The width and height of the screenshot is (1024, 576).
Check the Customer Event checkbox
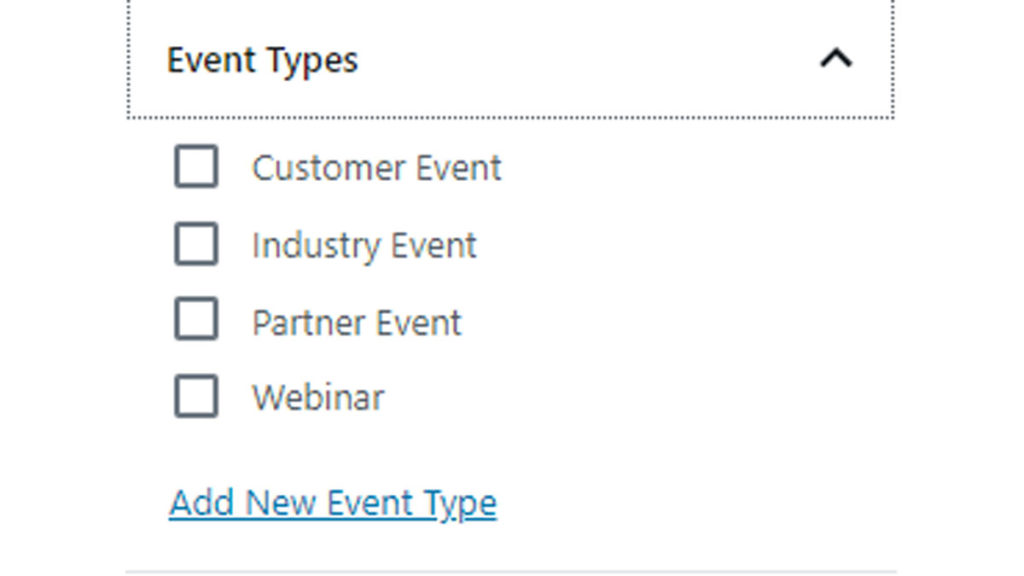click(196, 167)
